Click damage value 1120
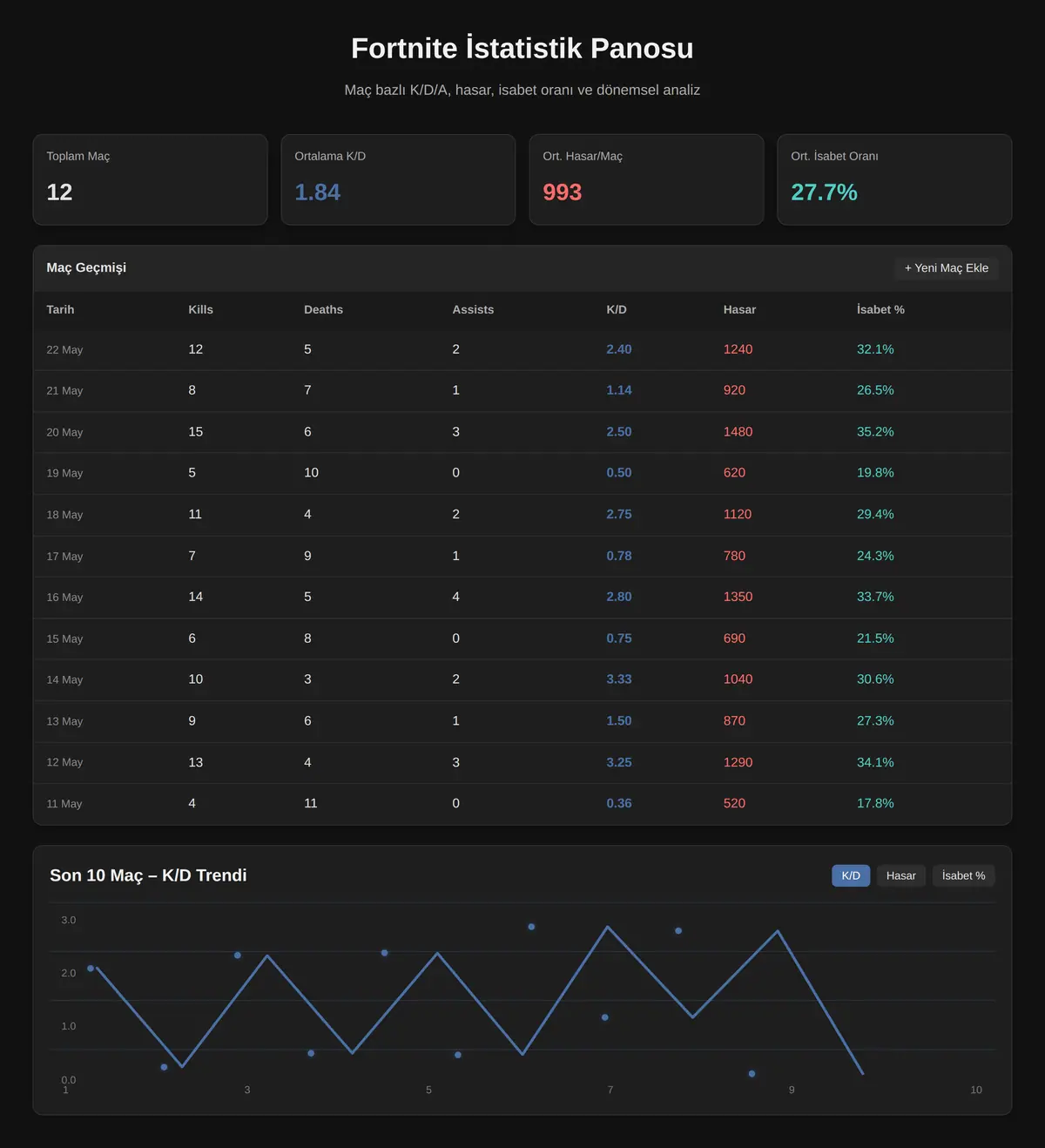This screenshot has height=1148, width=1045. click(x=738, y=514)
